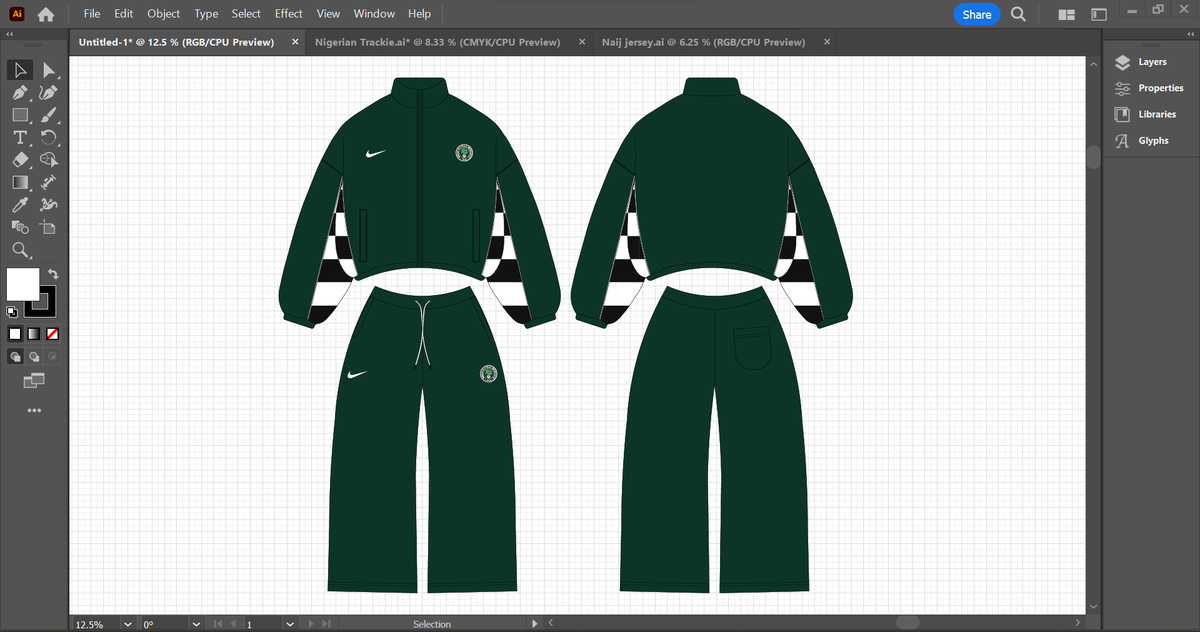This screenshot has height=632, width=1200.
Task: Select the Rotate tool
Action: (x=49, y=137)
